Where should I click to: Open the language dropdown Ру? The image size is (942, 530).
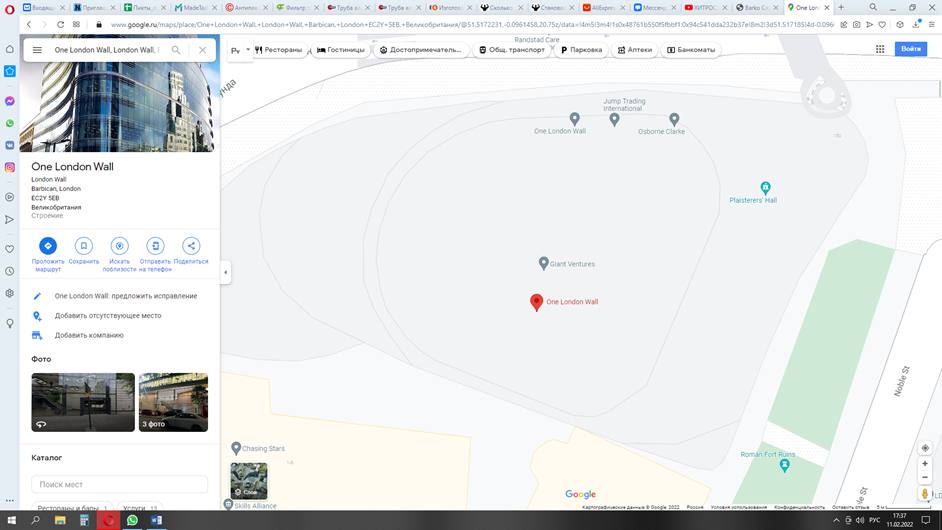(240, 50)
